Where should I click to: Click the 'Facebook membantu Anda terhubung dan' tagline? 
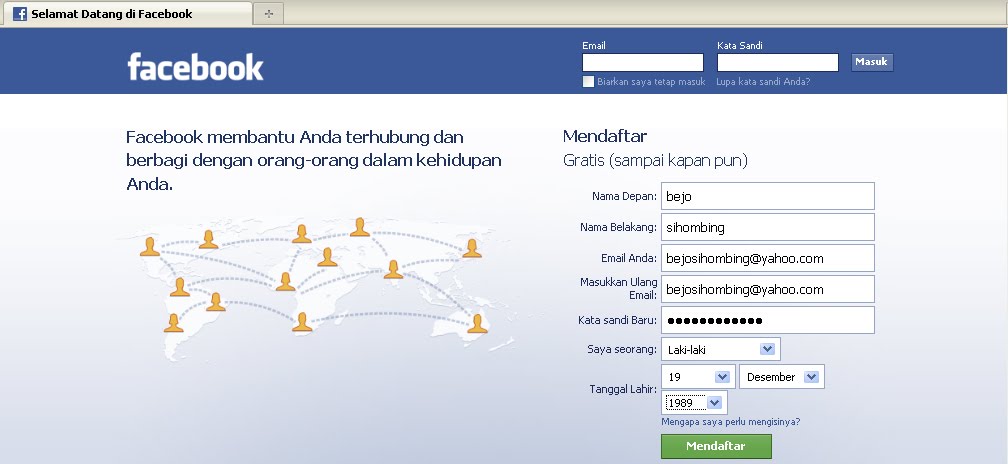[294, 137]
